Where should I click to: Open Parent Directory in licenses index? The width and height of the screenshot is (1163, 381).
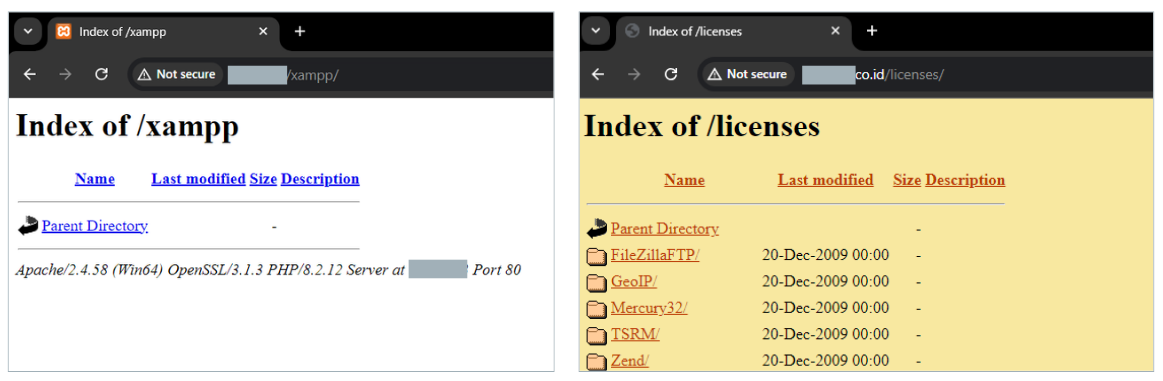click(x=665, y=229)
